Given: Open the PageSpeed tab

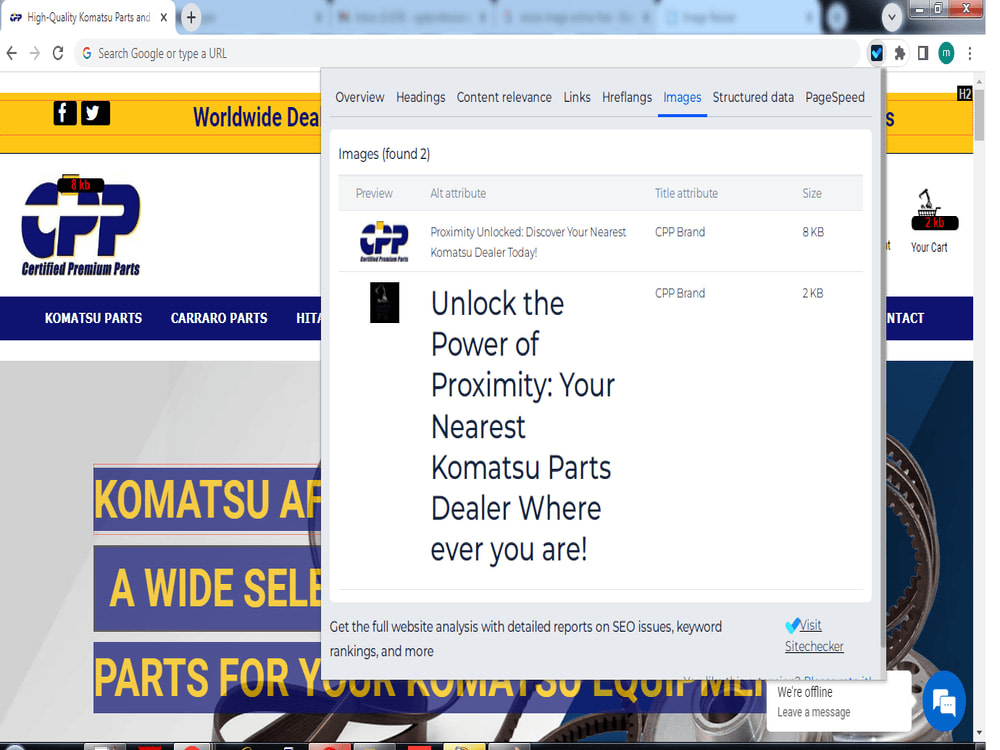Looking at the screenshot, I should point(835,97).
